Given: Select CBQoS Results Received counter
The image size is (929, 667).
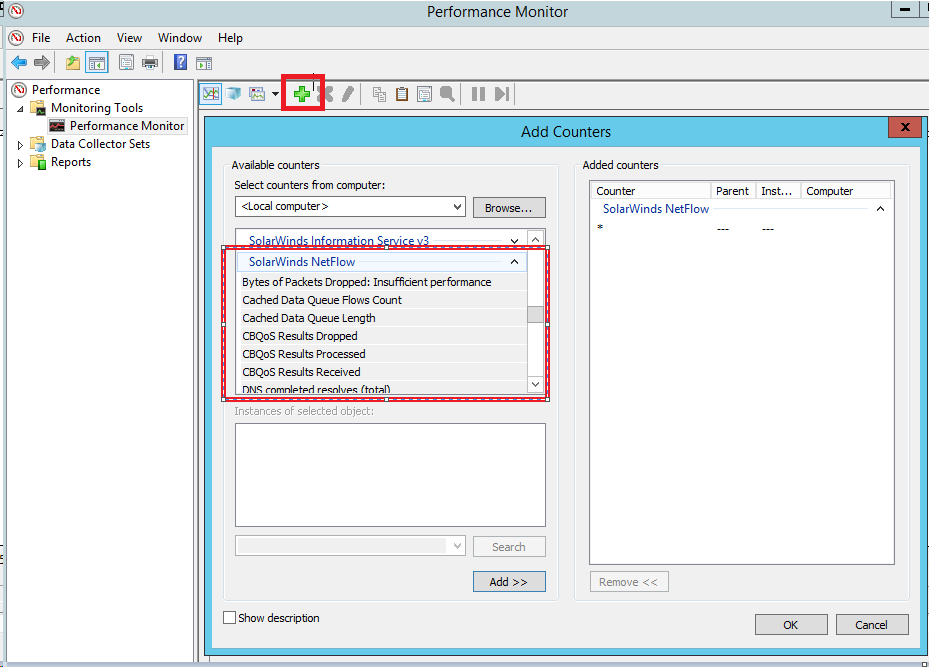Looking at the screenshot, I should (383, 372).
